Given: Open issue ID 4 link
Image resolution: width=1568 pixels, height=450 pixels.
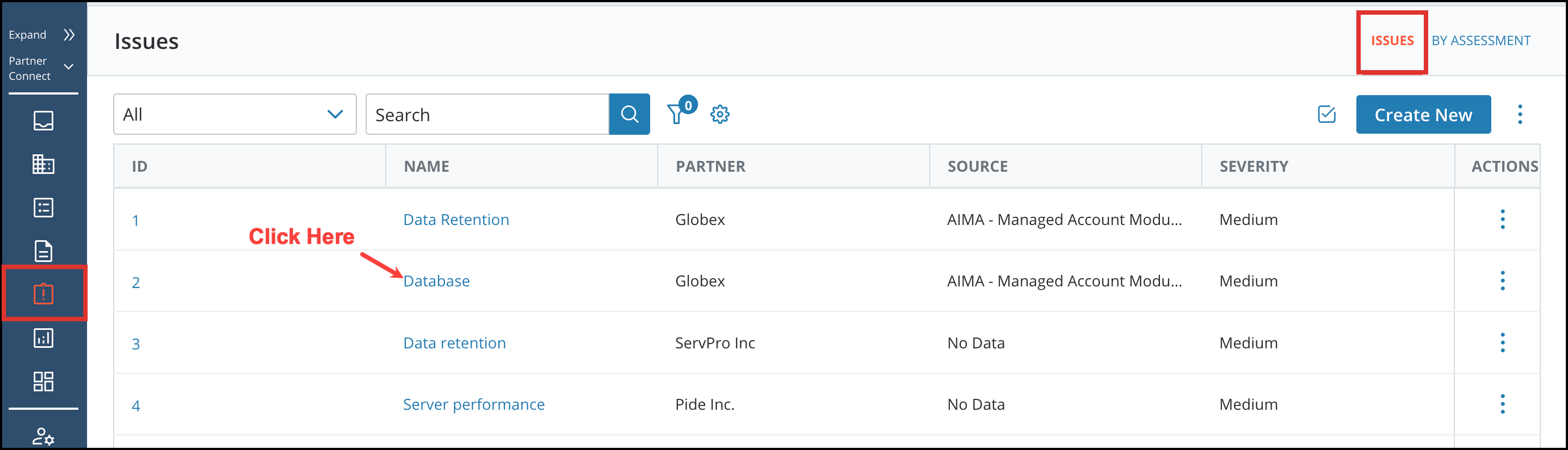Looking at the screenshot, I should point(135,405).
